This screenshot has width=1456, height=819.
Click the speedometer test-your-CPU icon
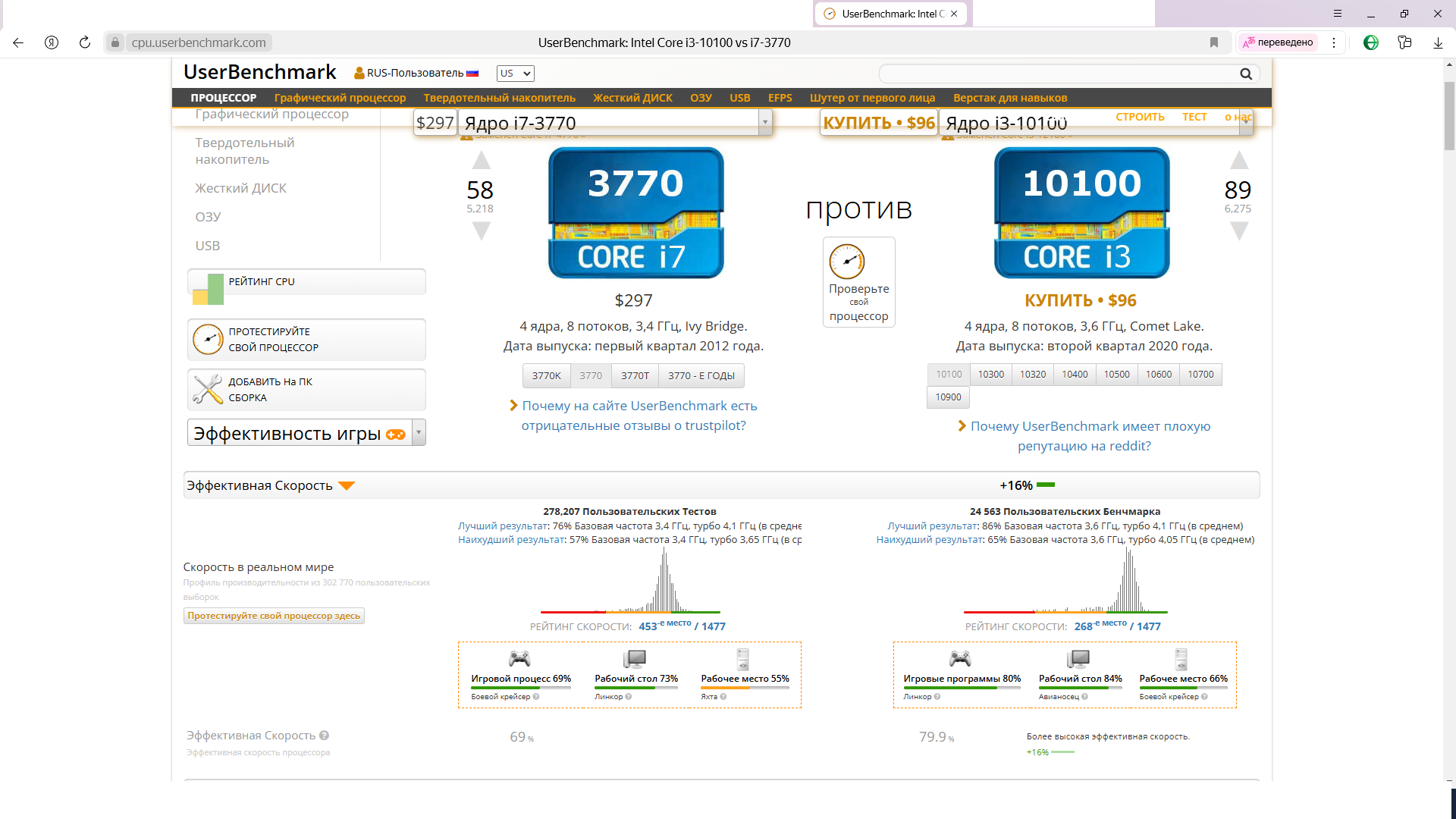[846, 262]
